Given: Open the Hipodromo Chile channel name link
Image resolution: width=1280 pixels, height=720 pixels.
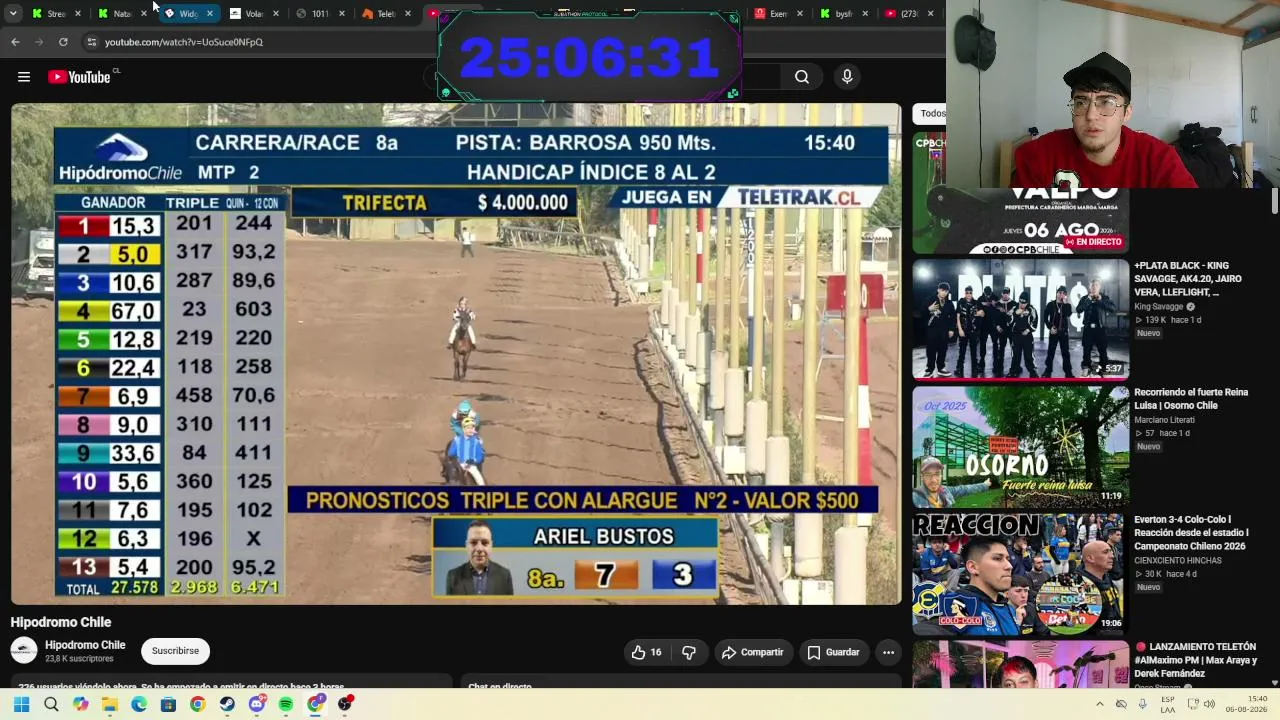Looking at the screenshot, I should pos(85,645).
